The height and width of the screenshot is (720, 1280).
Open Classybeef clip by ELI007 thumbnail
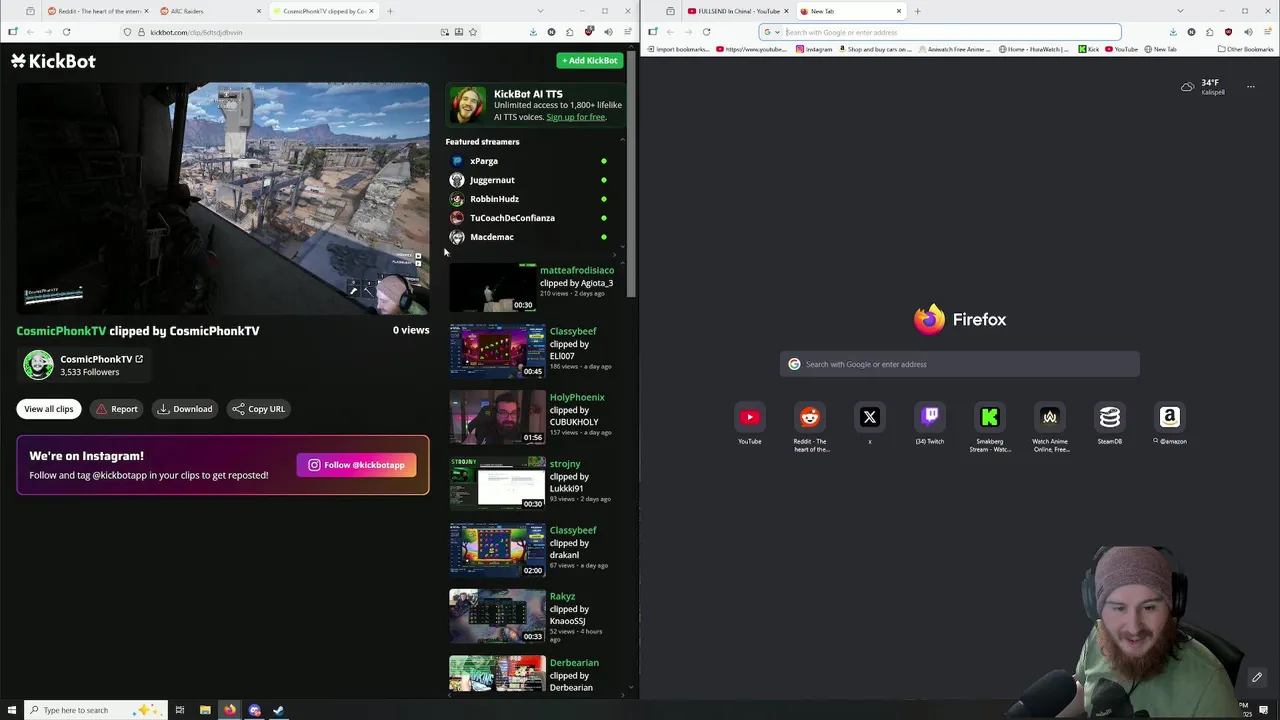(497, 352)
